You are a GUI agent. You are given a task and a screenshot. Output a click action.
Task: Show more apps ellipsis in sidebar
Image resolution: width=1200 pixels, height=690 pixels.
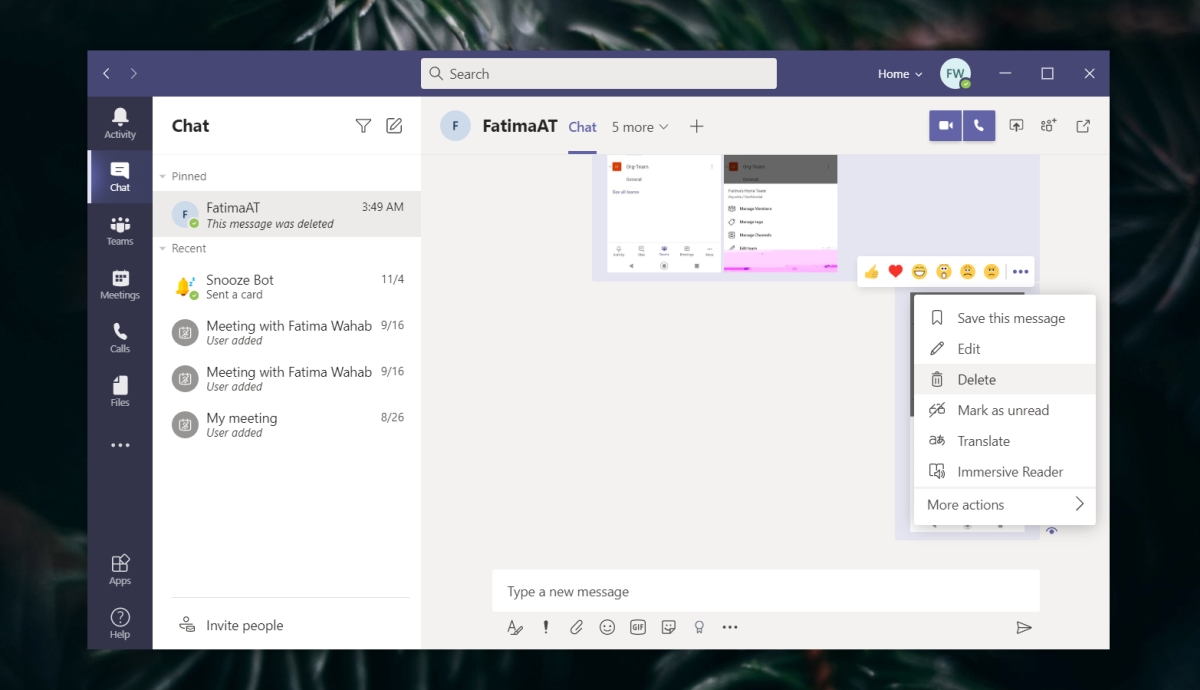click(120, 445)
